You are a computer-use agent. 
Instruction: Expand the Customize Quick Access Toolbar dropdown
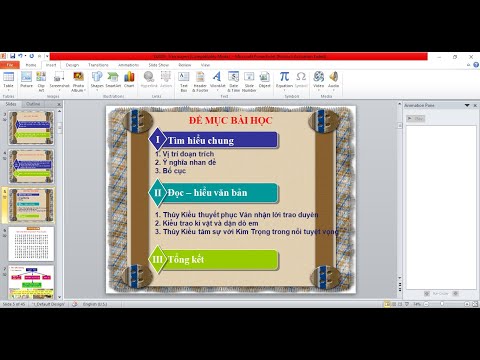[47, 56]
